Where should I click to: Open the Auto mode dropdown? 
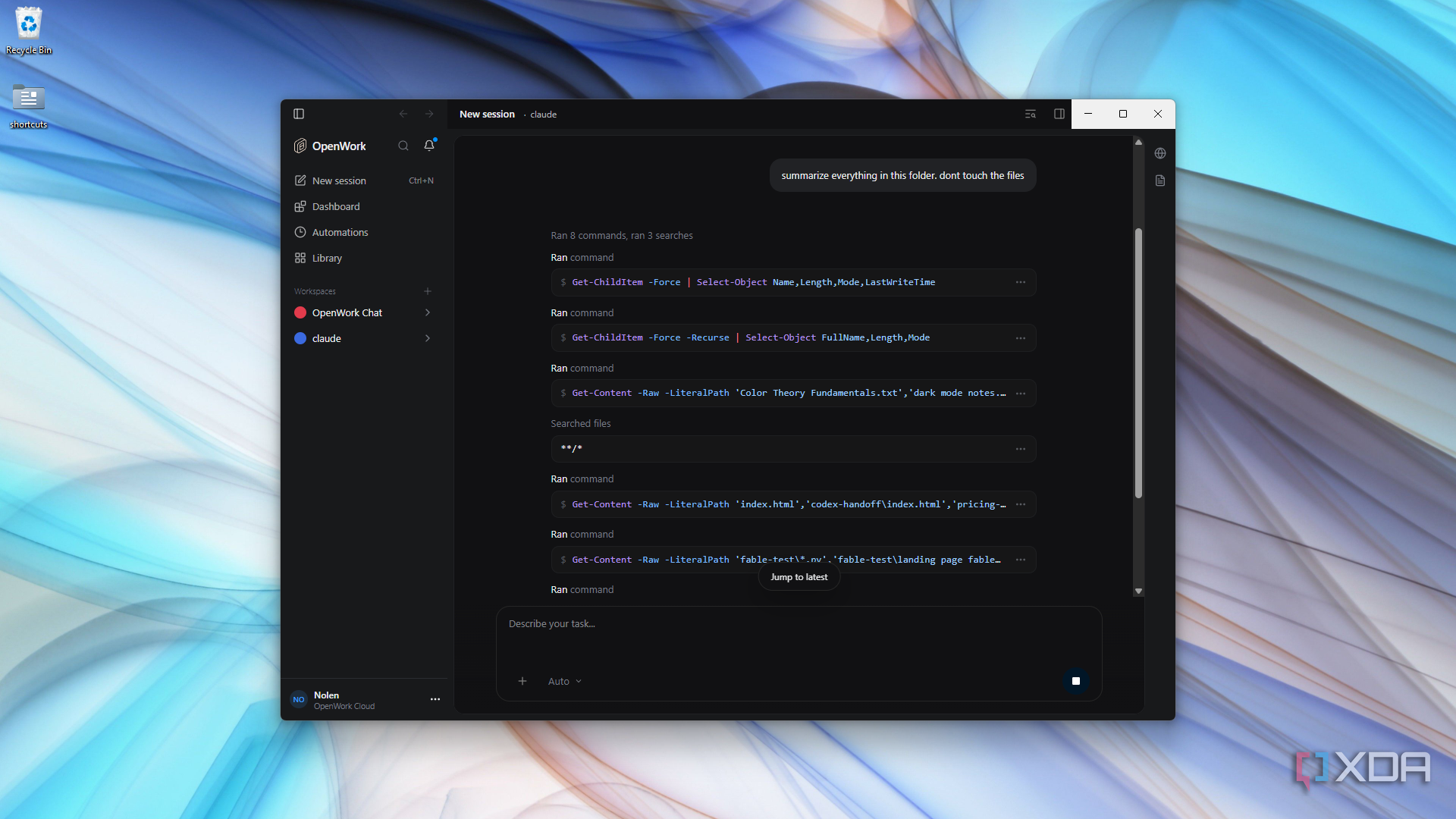pyautogui.click(x=565, y=681)
